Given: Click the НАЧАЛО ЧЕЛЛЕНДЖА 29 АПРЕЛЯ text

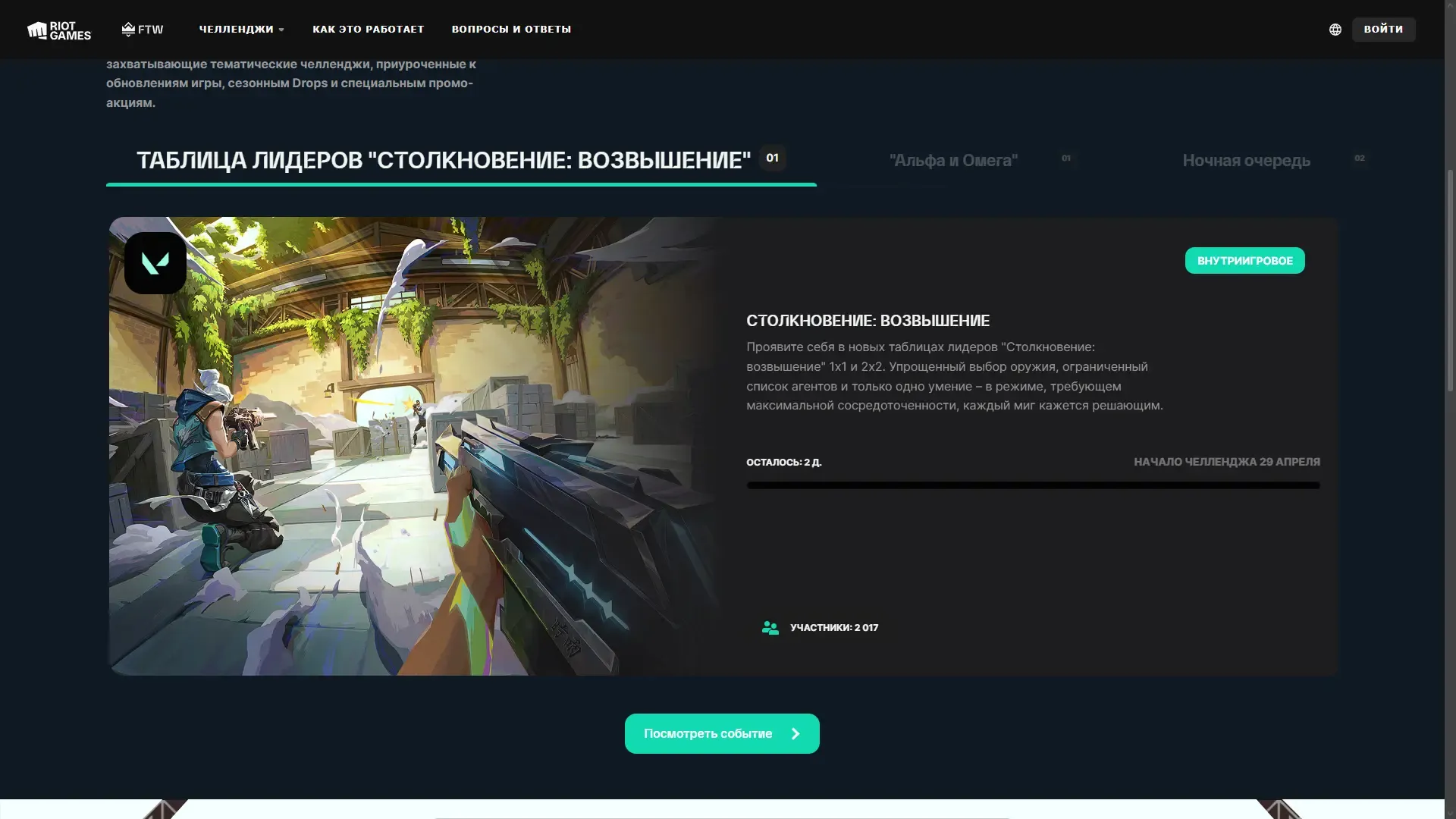Looking at the screenshot, I should pos(1226,462).
